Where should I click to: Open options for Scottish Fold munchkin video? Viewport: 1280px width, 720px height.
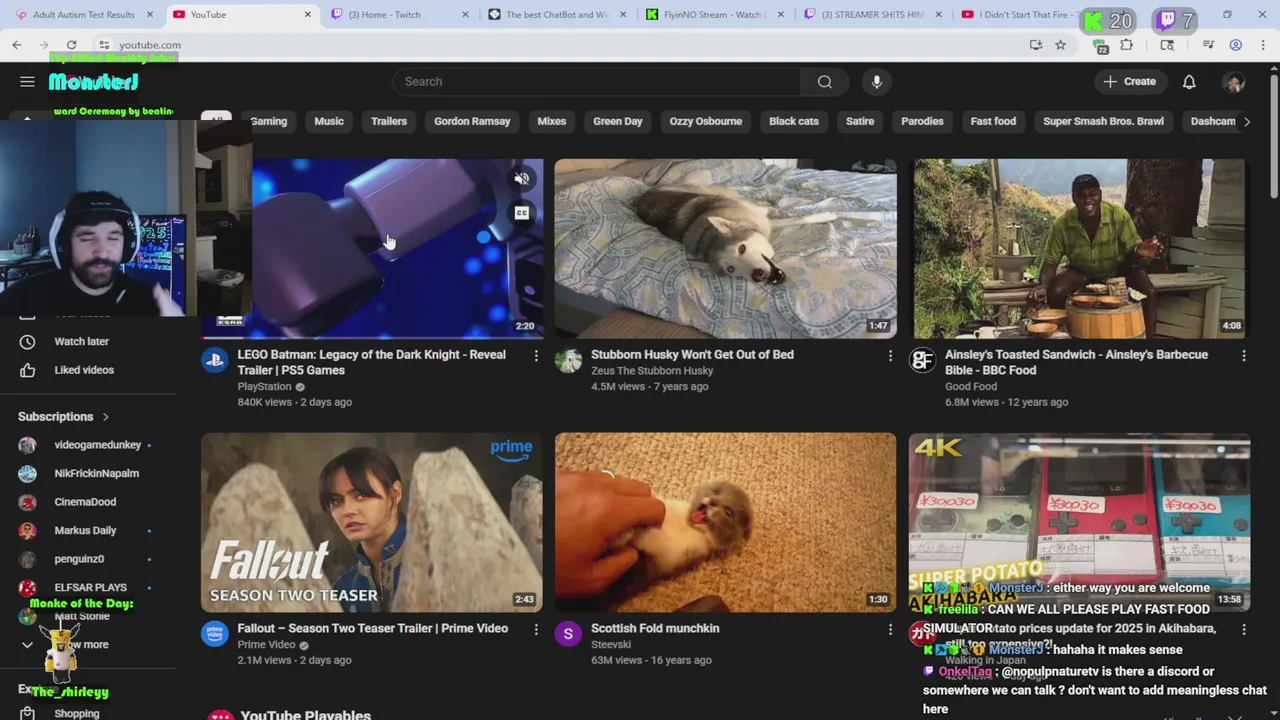(890, 629)
